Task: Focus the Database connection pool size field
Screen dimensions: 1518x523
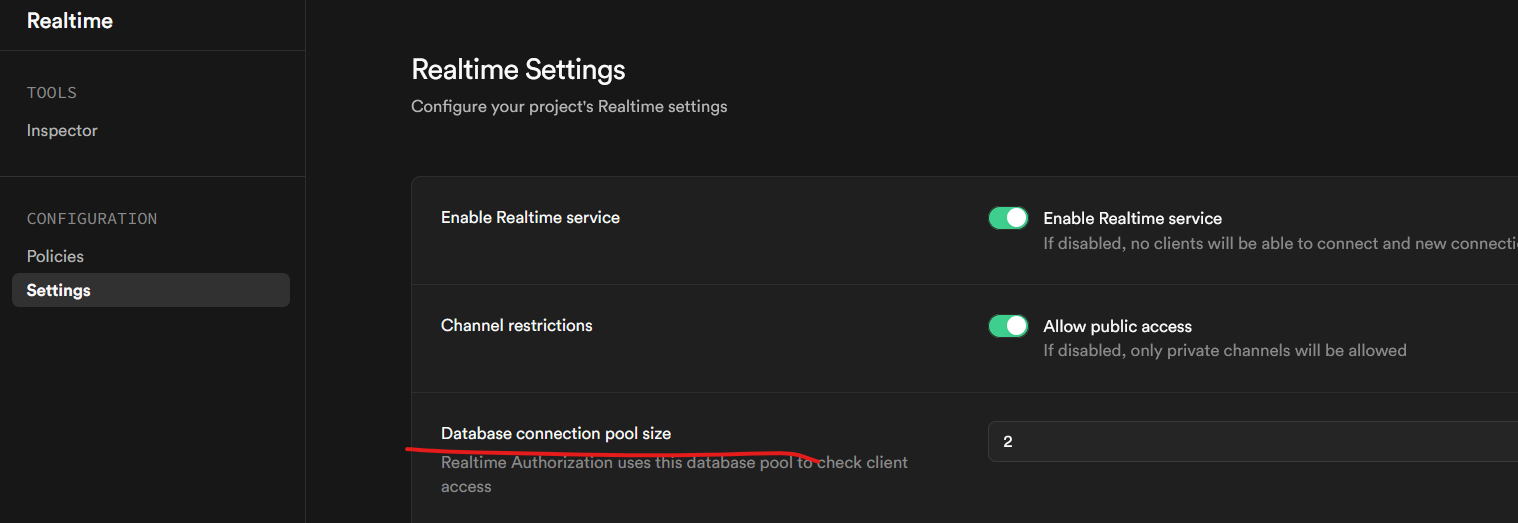Action: [x=1250, y=442]
